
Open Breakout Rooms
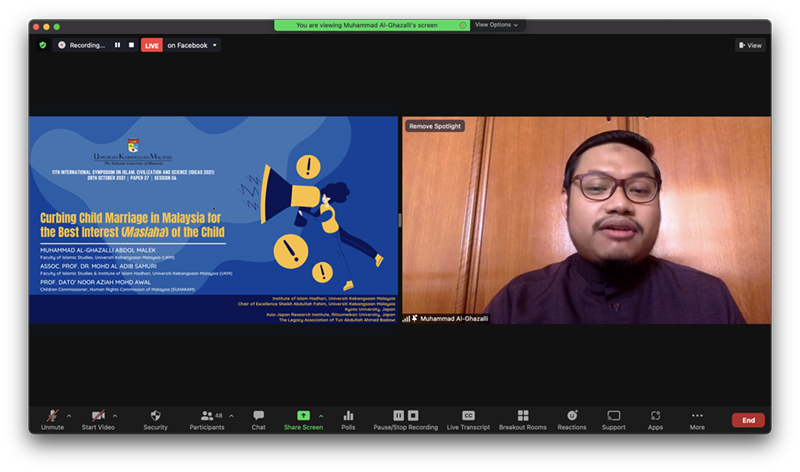click(523, 416)
